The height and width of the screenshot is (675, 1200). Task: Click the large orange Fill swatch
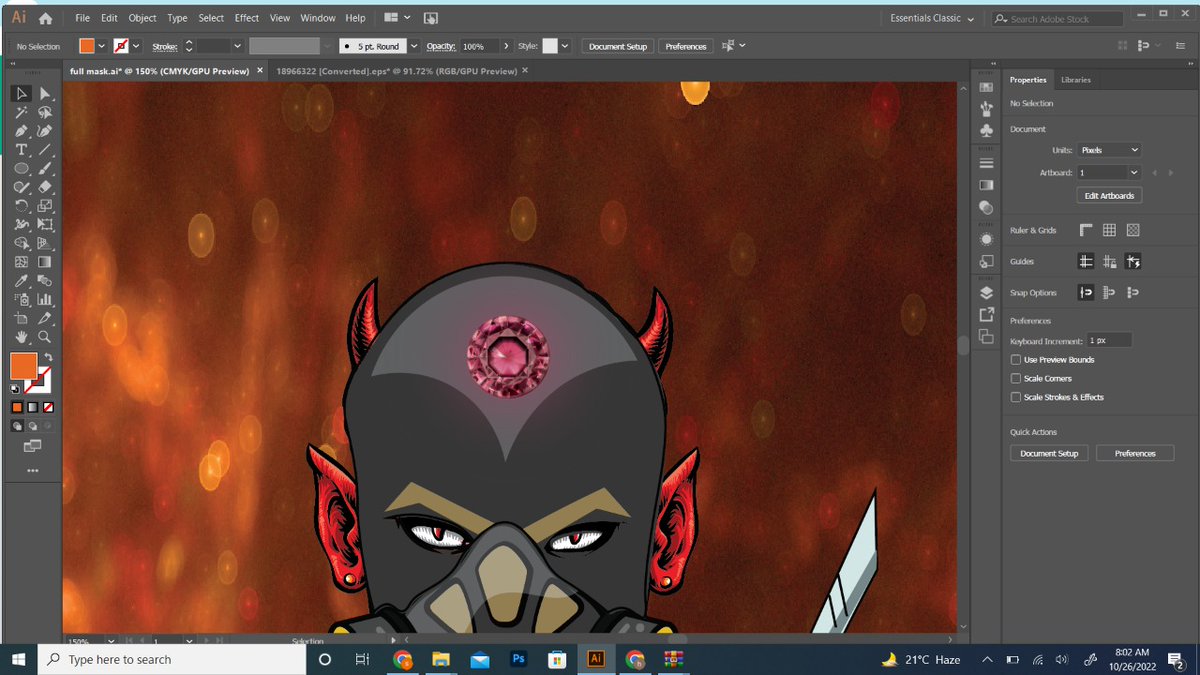click(x=23, y=366)
